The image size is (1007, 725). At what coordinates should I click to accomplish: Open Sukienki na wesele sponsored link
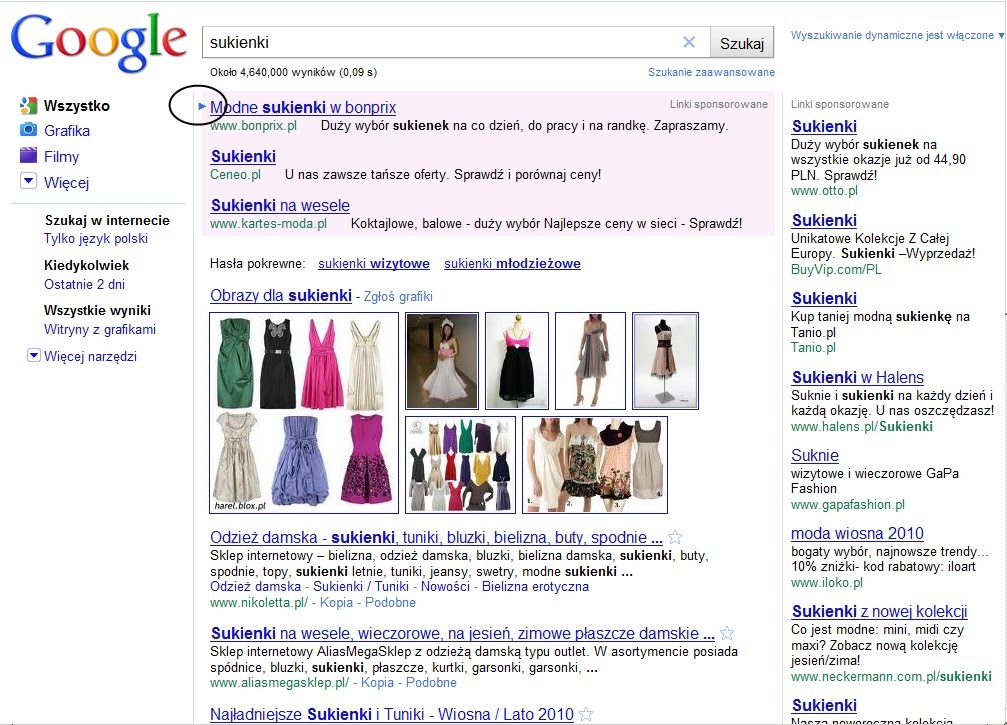click(x=280, y=205)
